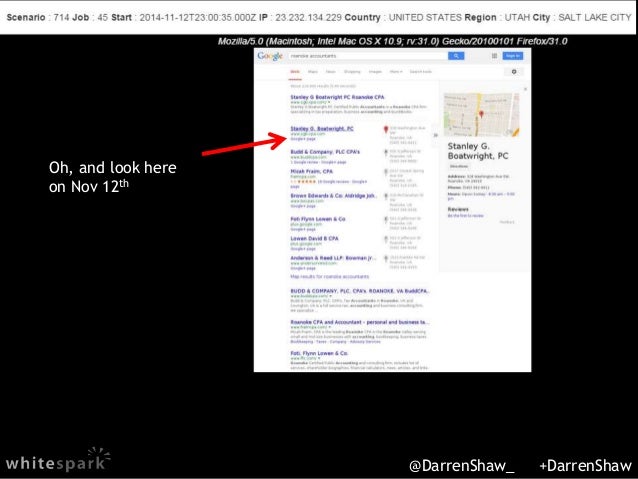
Task: Open BUDD & COMPANY, PLC organic result
Action: [359, 291]
